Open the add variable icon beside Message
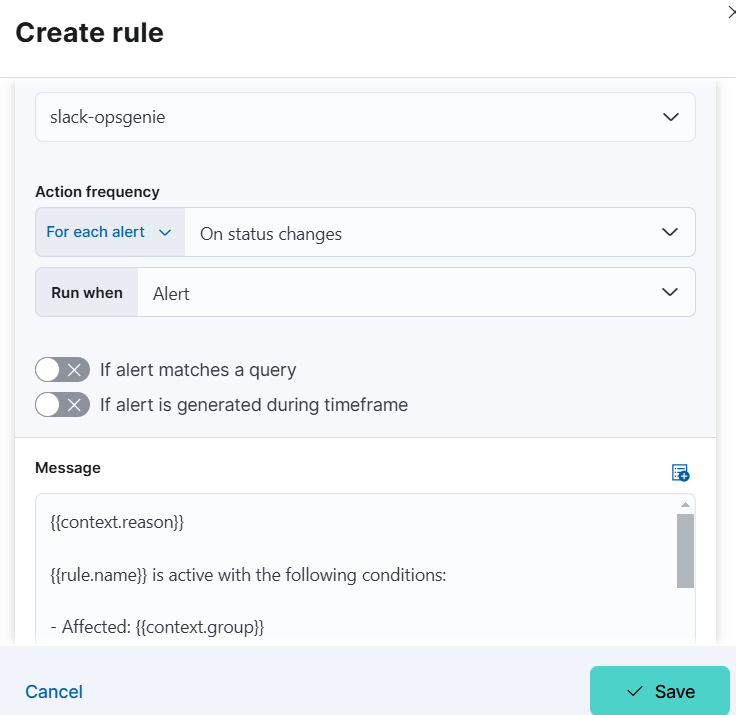 [680, 472]
